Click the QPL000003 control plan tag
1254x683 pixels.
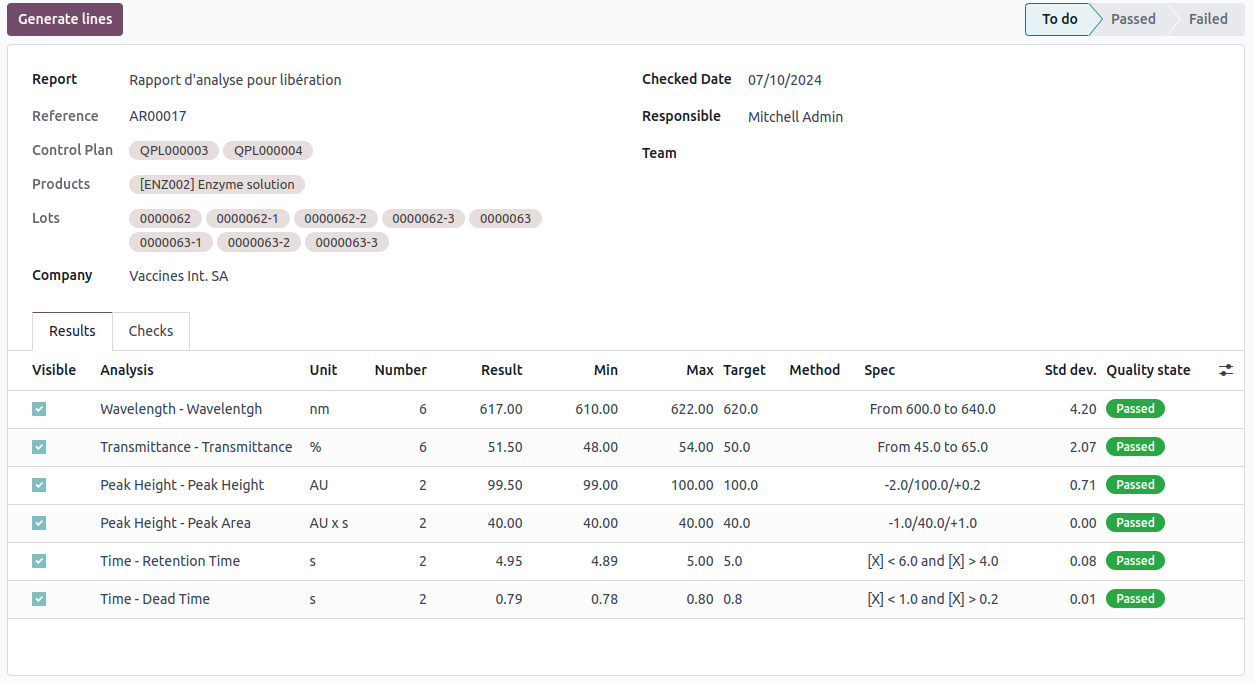click(174, 151)
